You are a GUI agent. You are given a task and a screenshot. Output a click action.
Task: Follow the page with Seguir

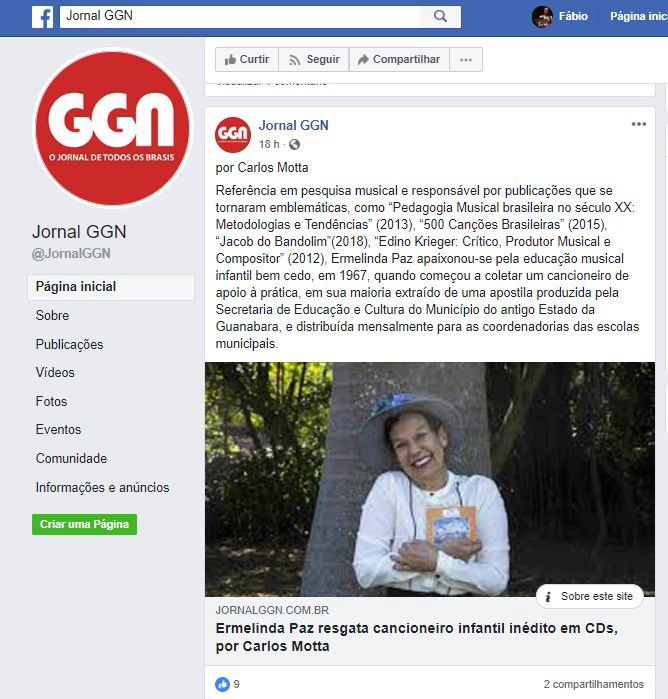click(314, 59)
